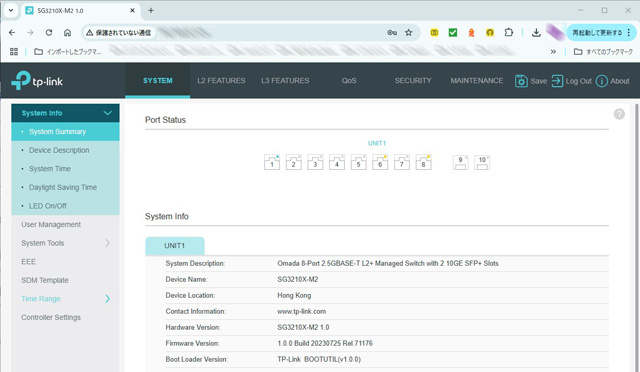The width and height of the screenshot is (640, 372).
Task: Open the MAINTENANCE menu
Action: [x=476, y=80]
